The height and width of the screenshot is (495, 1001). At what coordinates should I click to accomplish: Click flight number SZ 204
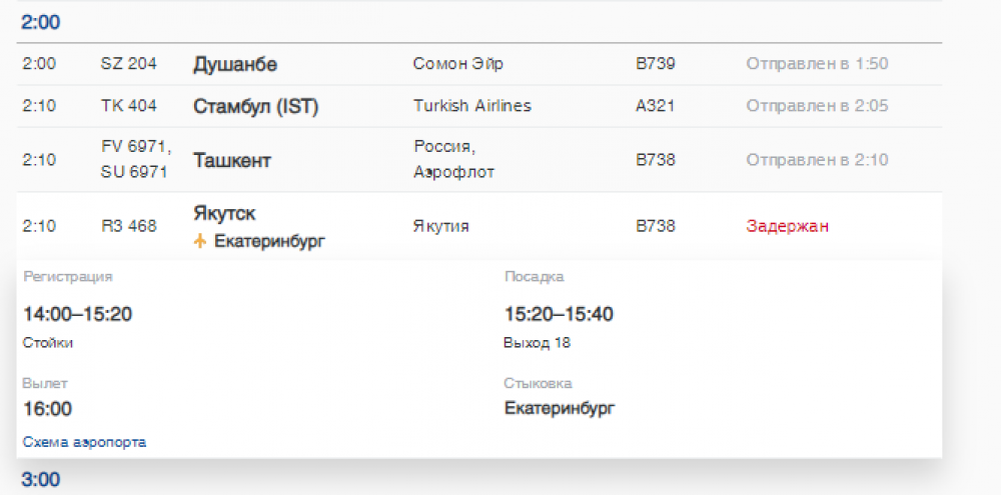click(129, 64)
